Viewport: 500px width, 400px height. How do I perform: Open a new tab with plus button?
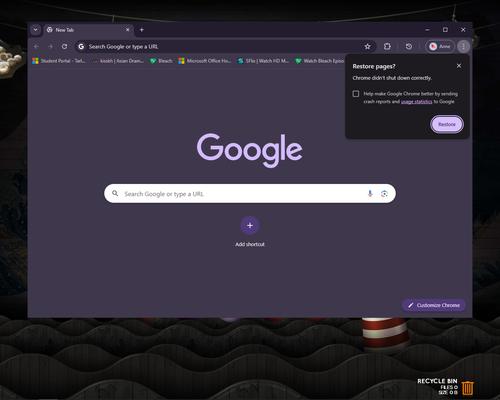click(x=142, y=30)
